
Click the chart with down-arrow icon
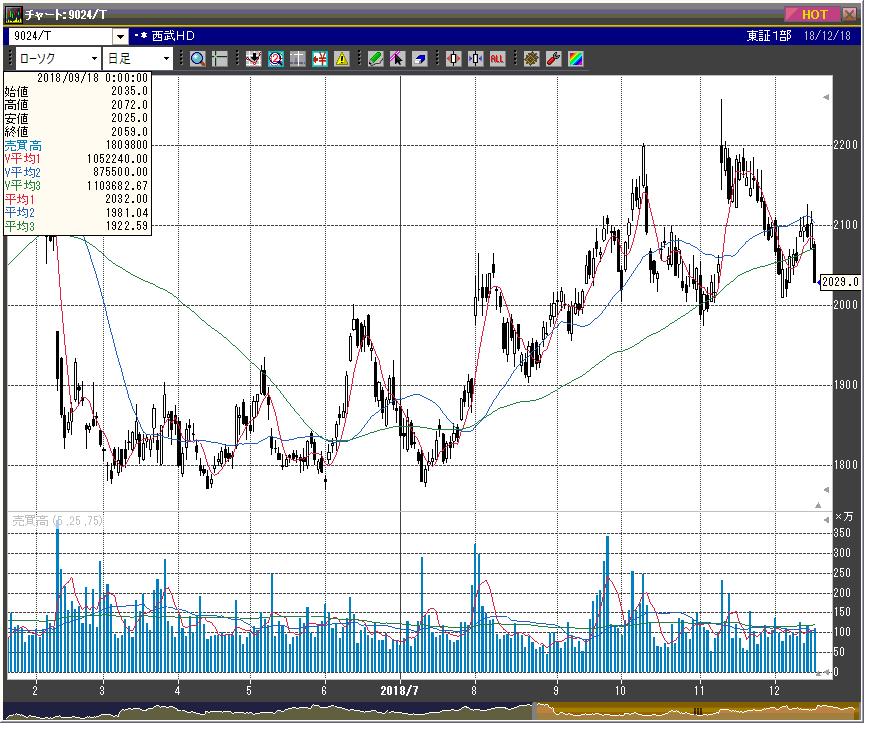pos(253,59)
